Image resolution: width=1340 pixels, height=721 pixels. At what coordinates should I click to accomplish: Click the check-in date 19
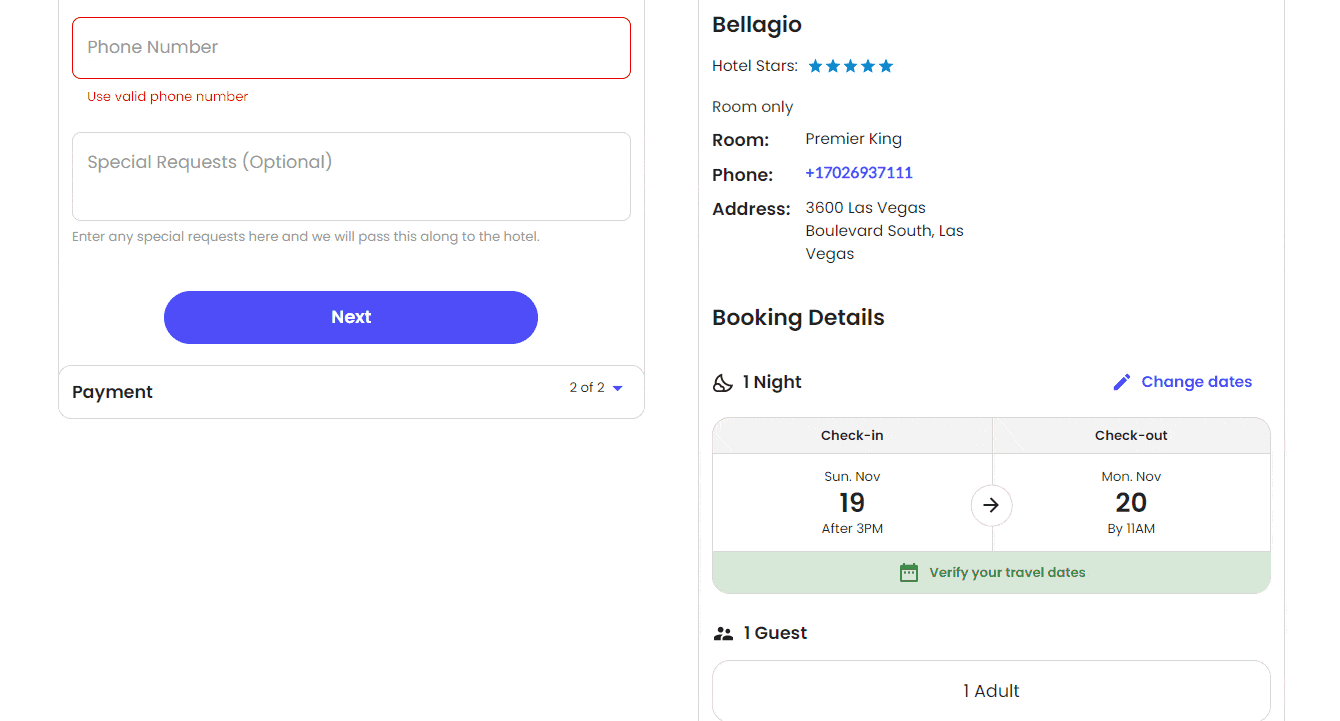[x=852, y=502]
